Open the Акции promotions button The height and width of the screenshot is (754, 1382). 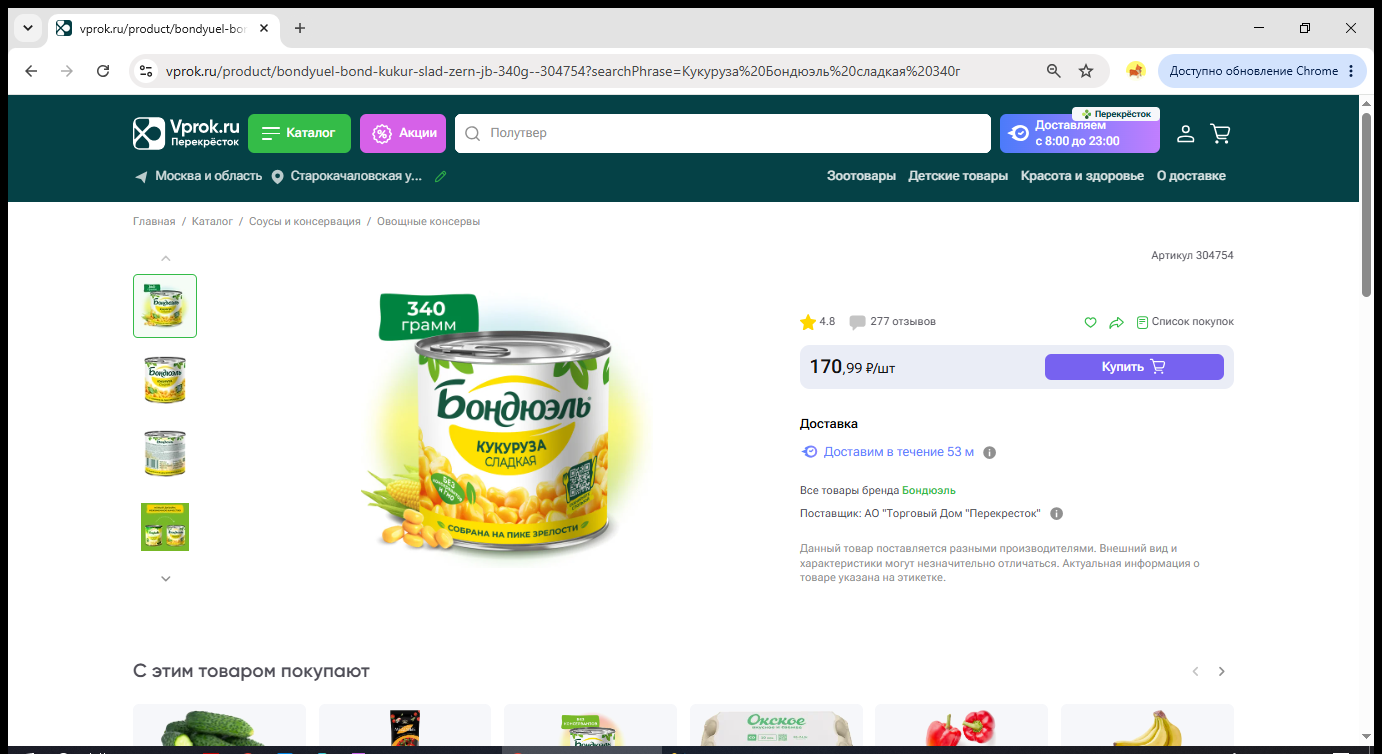403,134
